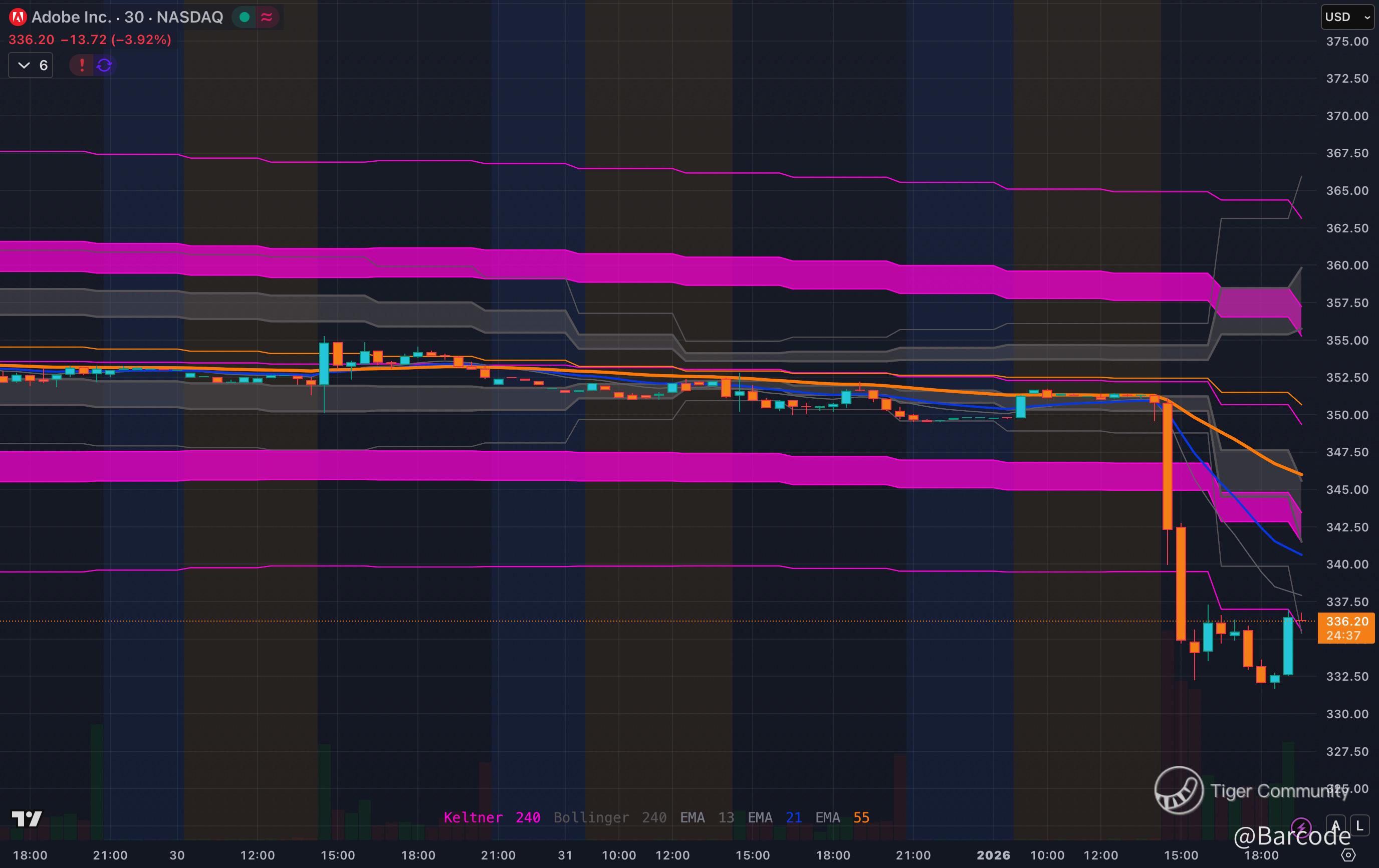Click the pink approximate-data wave icon

pos(267,17)
